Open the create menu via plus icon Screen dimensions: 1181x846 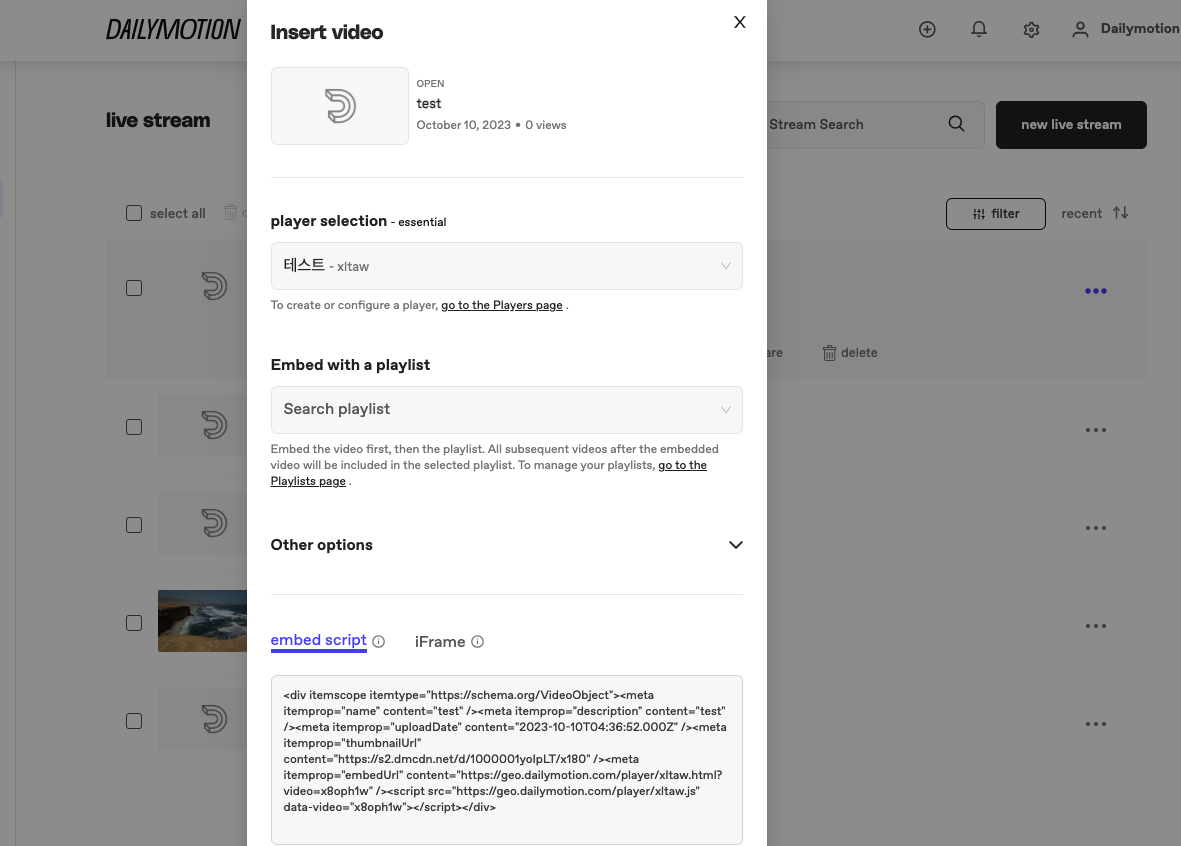(927, 29)
